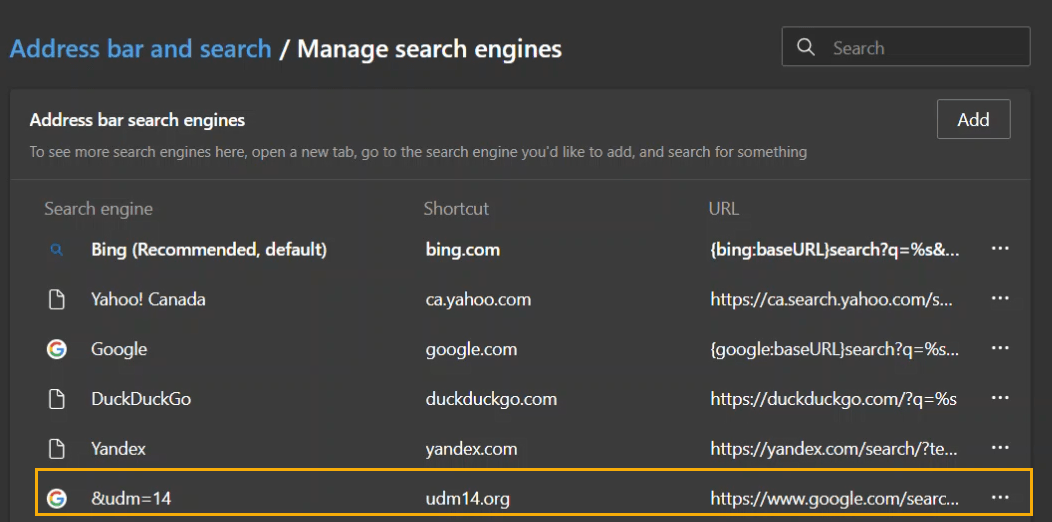Screen dimensions: 1052x522
Task: Click the Shortcut column header
Action: [x=456, y=209]
